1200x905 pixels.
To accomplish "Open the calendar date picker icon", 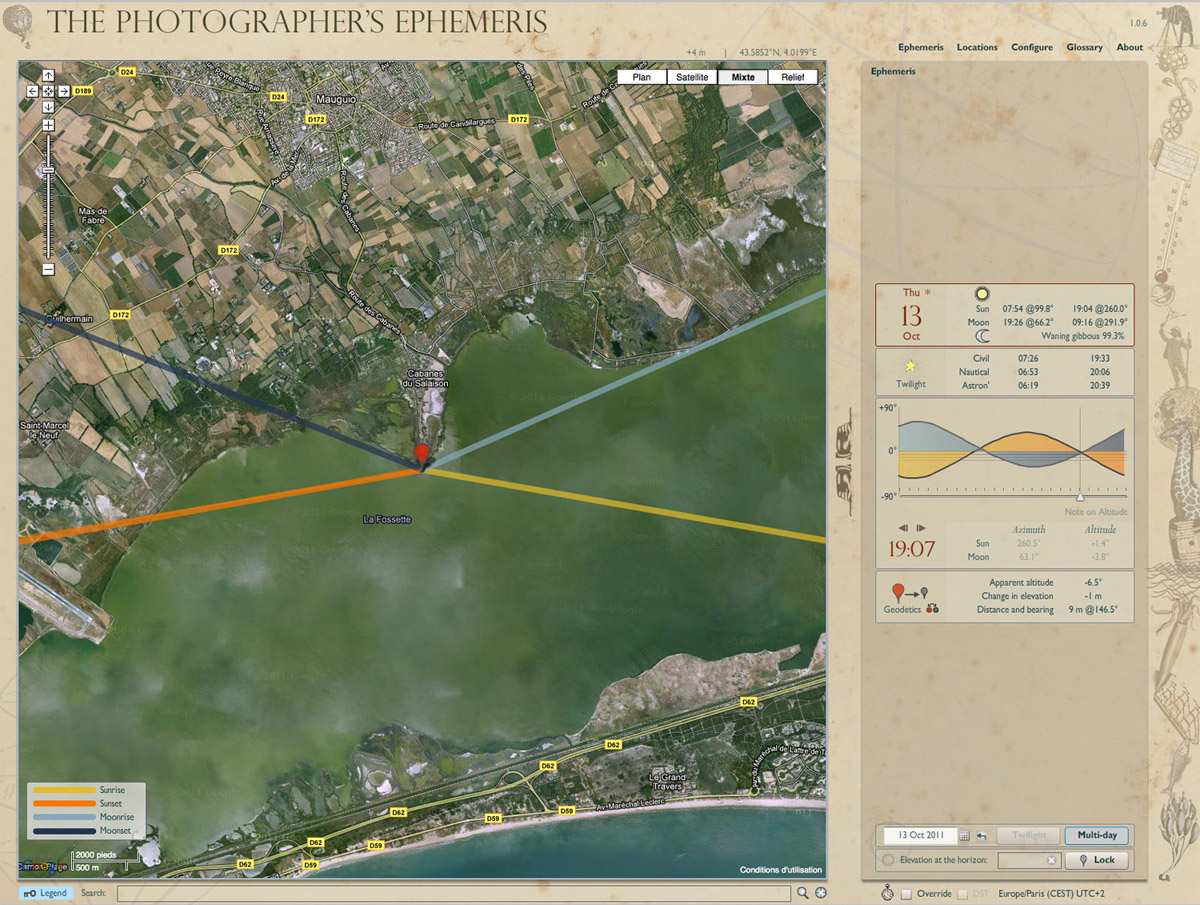I will point(965,835).
